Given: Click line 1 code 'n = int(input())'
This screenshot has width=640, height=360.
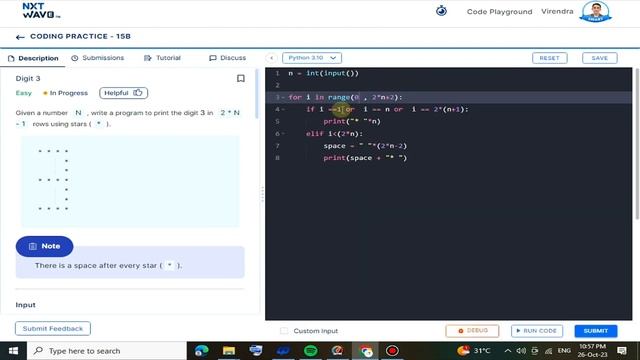Looking at the screenshot, I should [x=323, y=73].
